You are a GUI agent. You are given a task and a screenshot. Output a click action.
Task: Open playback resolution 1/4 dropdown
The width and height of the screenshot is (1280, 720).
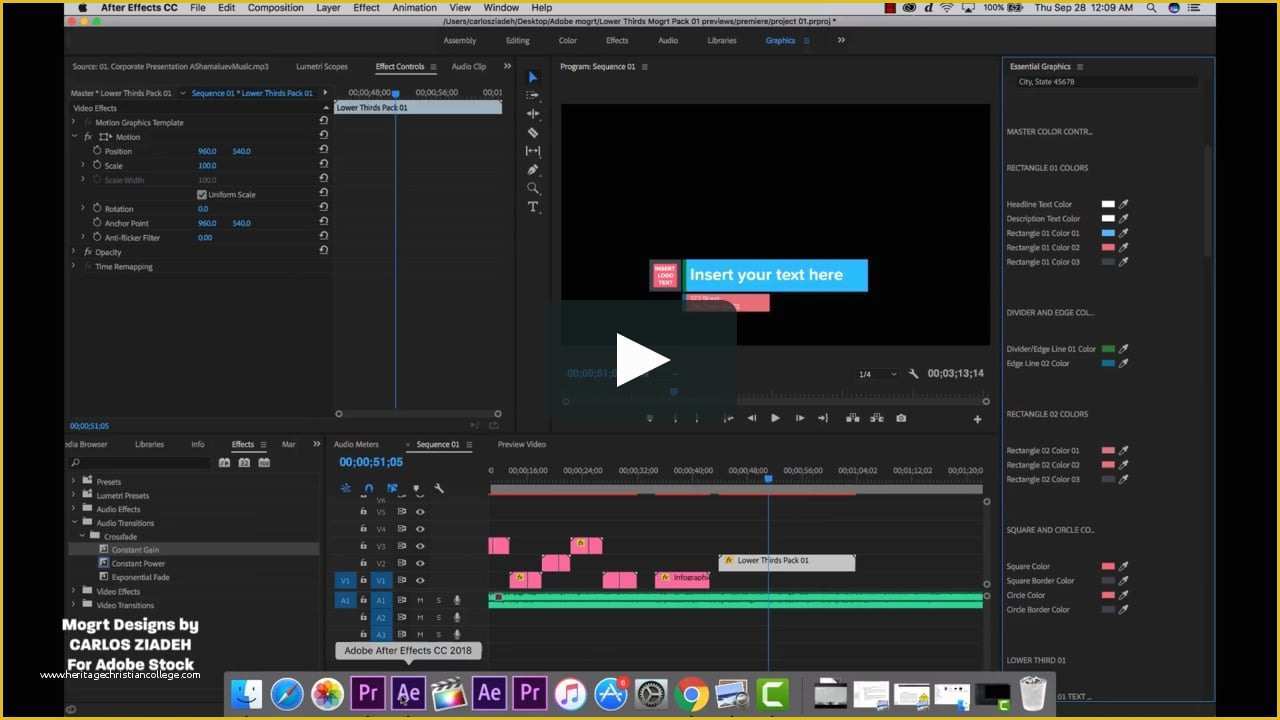click(877, 374)
